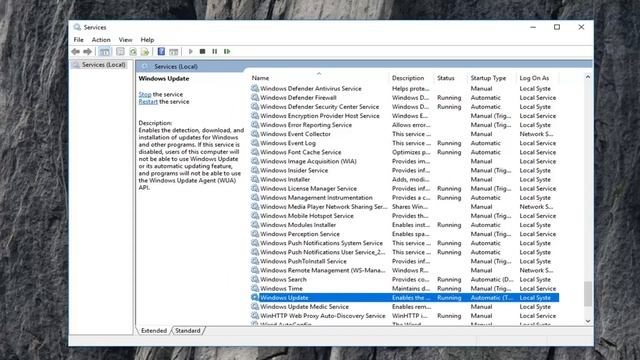640x360 pixels.
Task: Click the Start Service play icon
Action: point(190,51)
